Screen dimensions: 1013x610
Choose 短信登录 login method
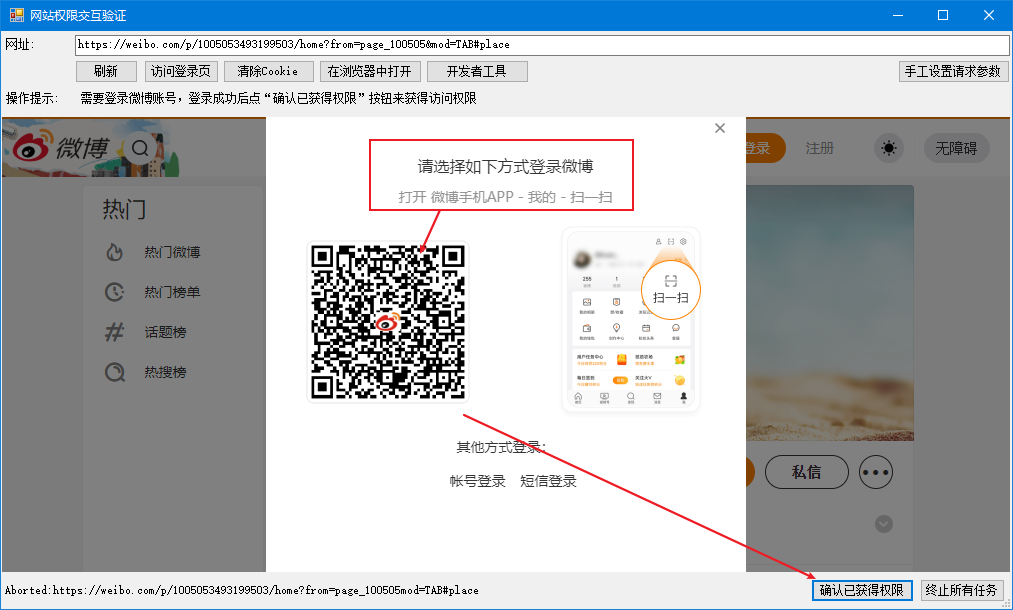point(548,481)
